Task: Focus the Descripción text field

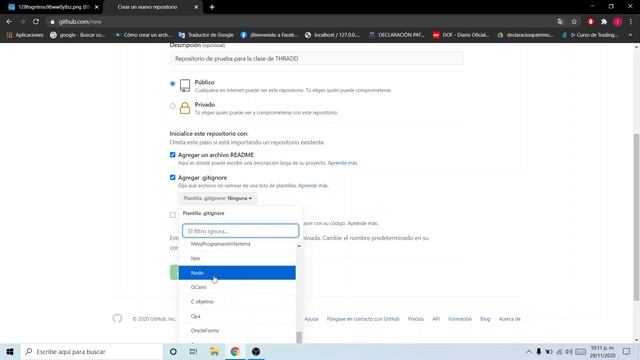Action: tap(316, 59)
